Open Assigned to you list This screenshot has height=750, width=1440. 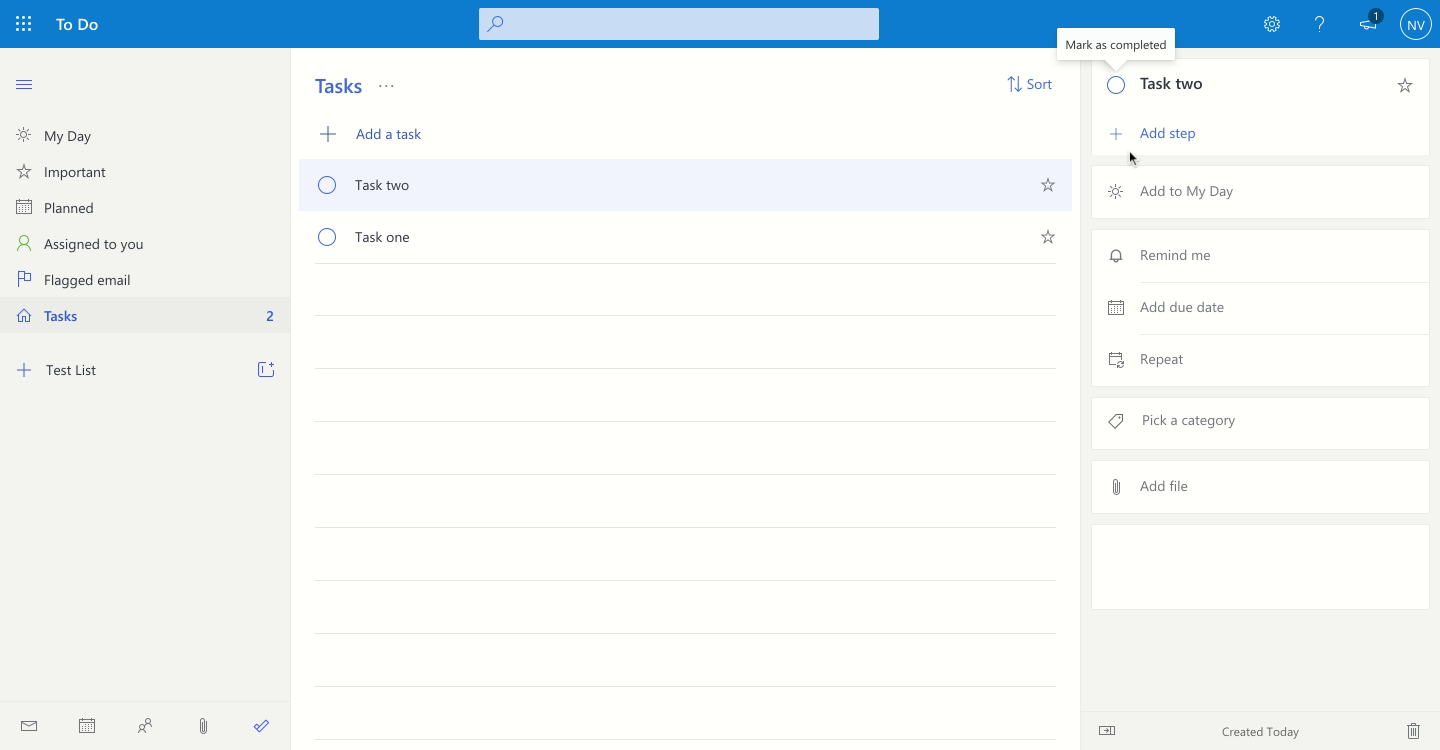pyautogui.click(x=145, y=244)
